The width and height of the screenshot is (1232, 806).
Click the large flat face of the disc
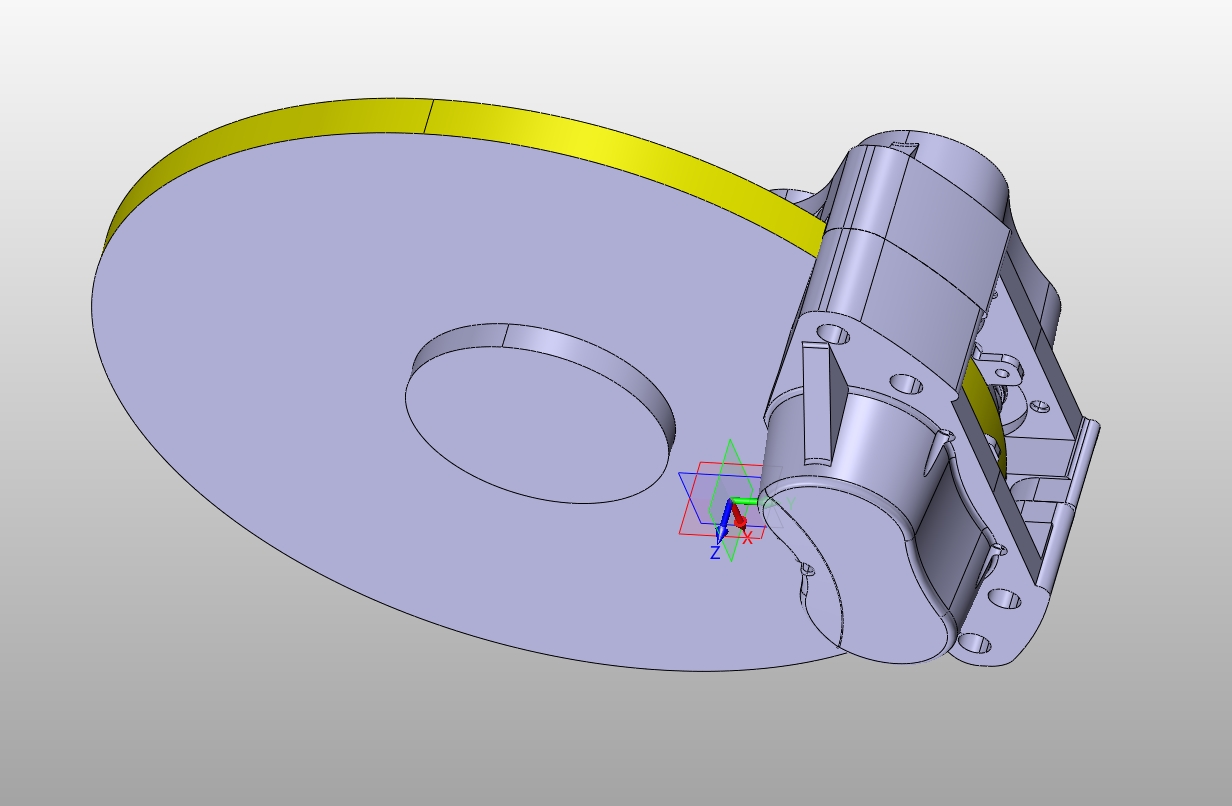point(300,400)
